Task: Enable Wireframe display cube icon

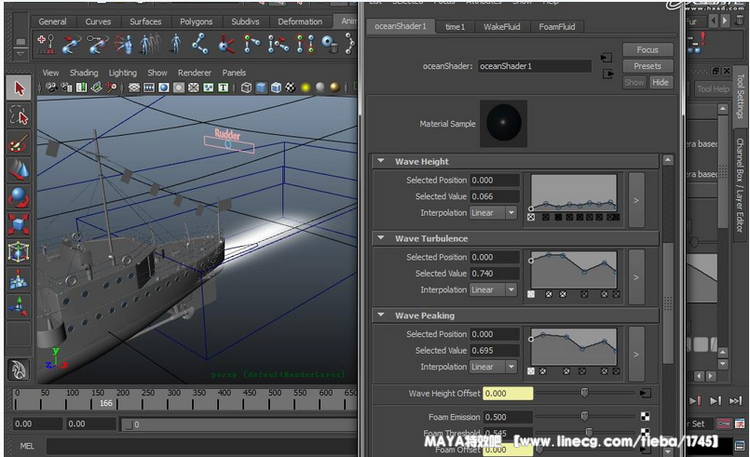Action: point(246,88)
